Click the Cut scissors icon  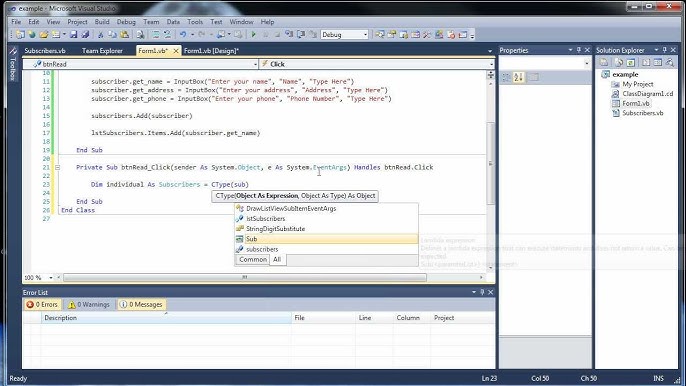coord(100,35)
